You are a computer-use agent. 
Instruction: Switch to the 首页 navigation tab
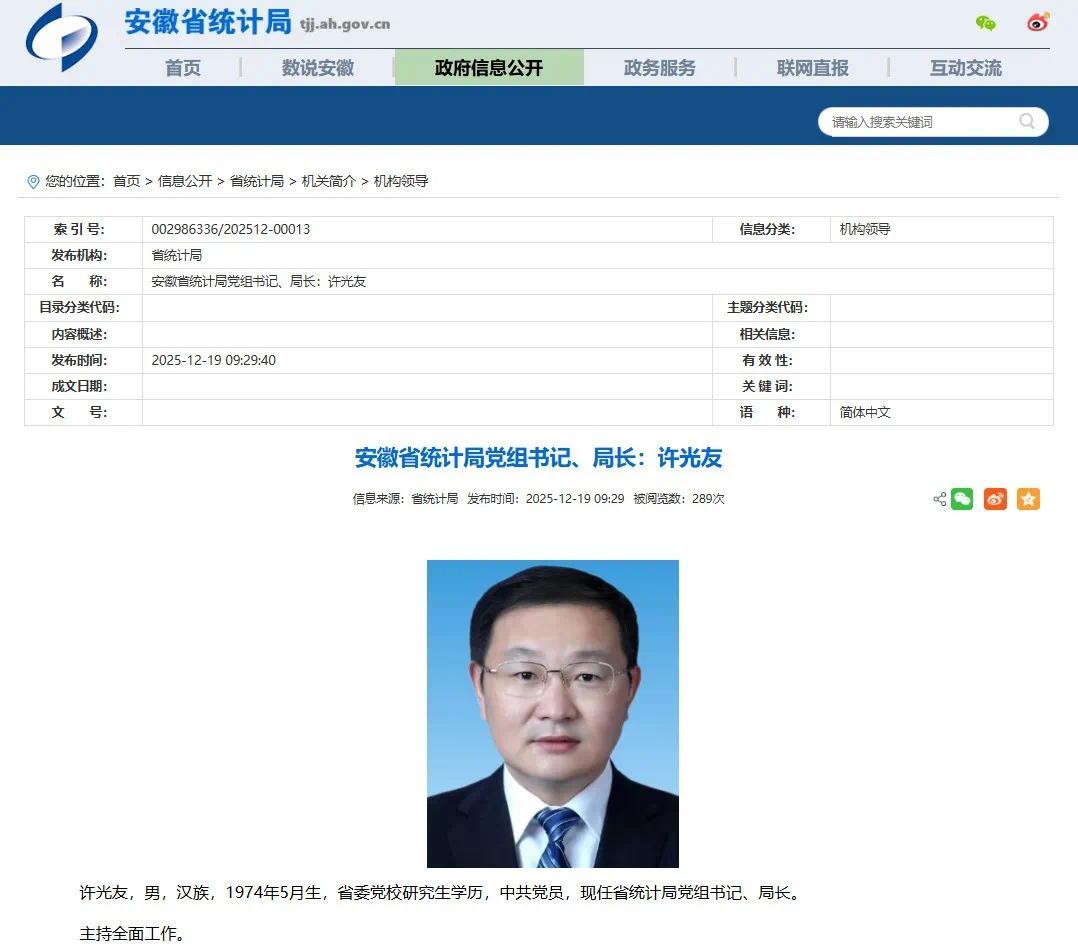click(x=182, y=67)
